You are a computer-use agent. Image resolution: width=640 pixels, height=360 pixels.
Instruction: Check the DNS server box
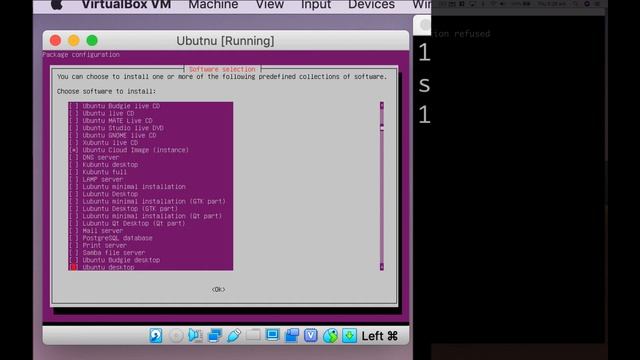(x=74, y=158)
